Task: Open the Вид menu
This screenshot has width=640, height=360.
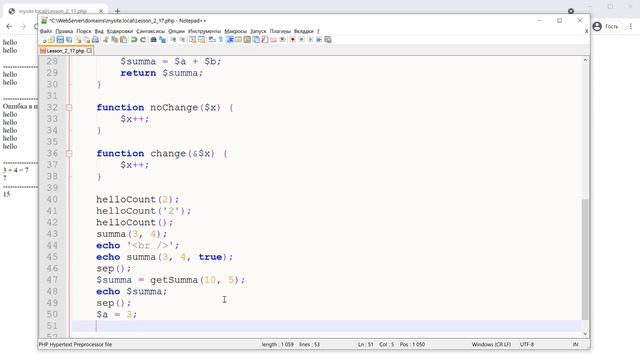Action: pos(99,31)
